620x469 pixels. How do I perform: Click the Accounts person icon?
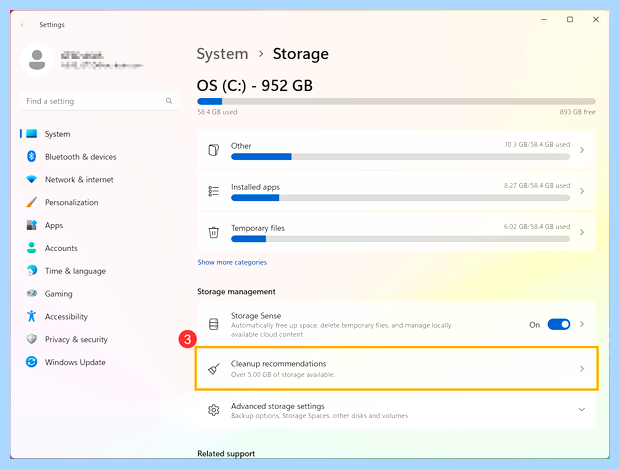[32, 248]
